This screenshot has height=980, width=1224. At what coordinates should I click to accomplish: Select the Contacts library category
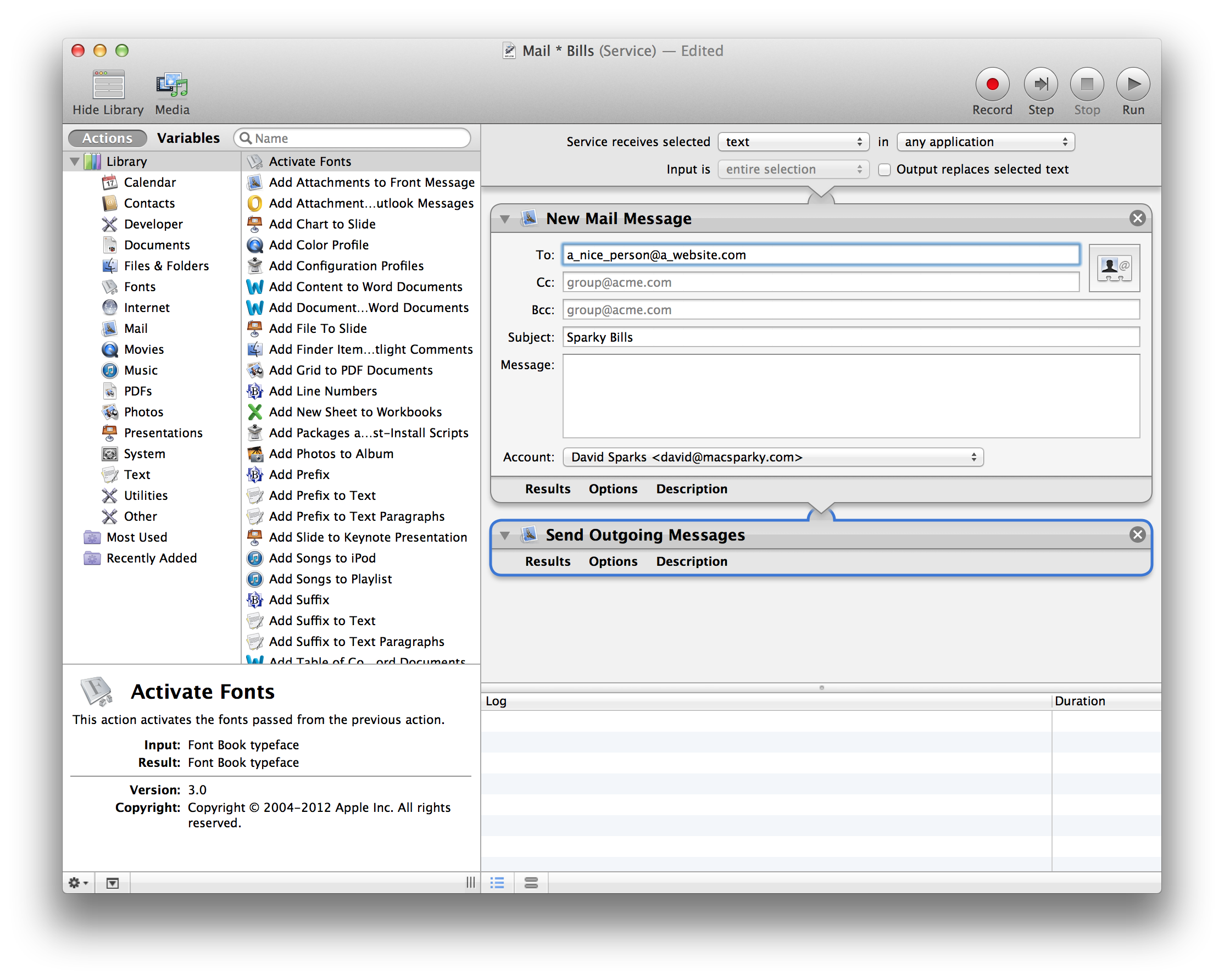point(149,203)
